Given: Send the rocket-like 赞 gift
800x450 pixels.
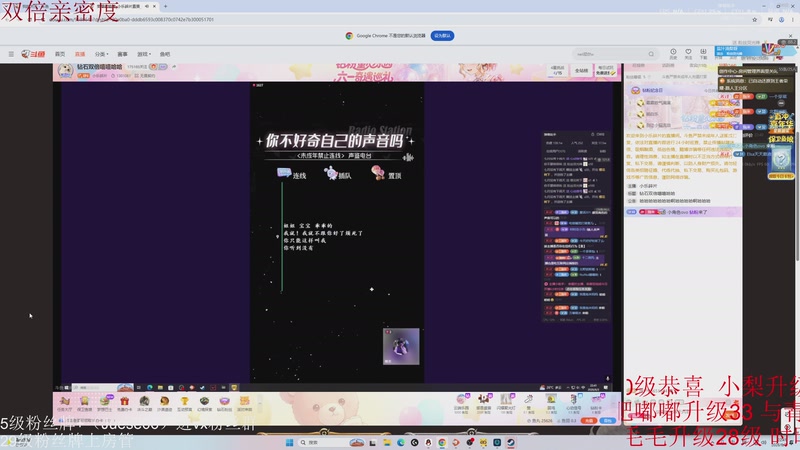Looking at the screenshot, I should (x=529, y=402).
